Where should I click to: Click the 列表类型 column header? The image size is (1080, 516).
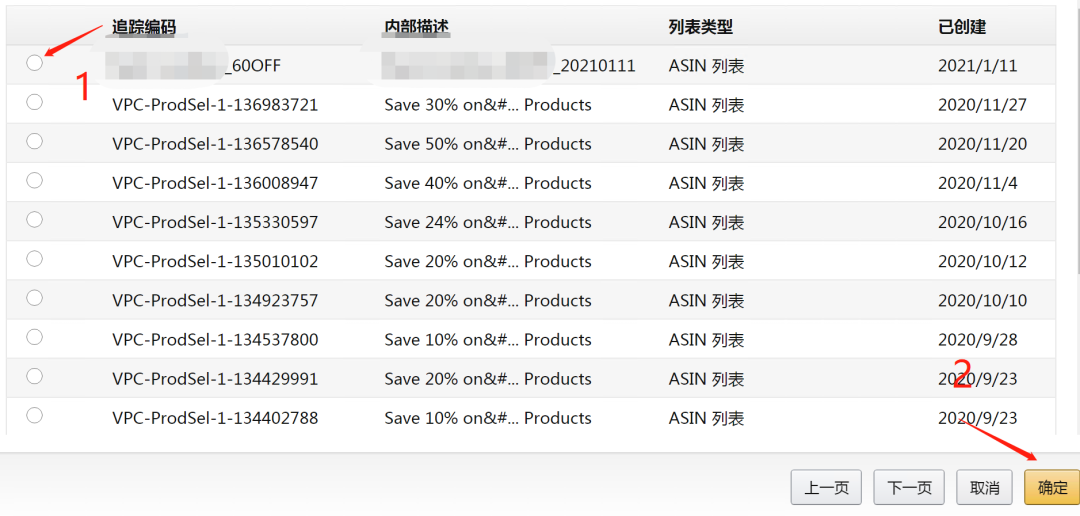coord(700,27)
